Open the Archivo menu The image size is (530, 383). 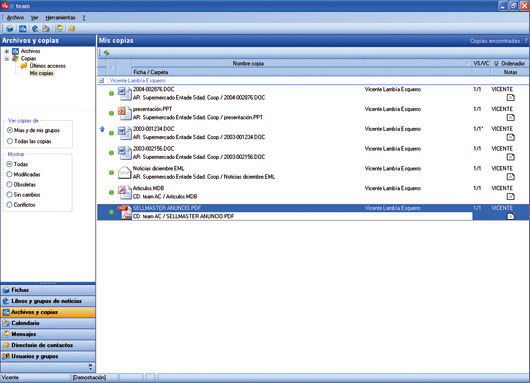coord(15,18)
